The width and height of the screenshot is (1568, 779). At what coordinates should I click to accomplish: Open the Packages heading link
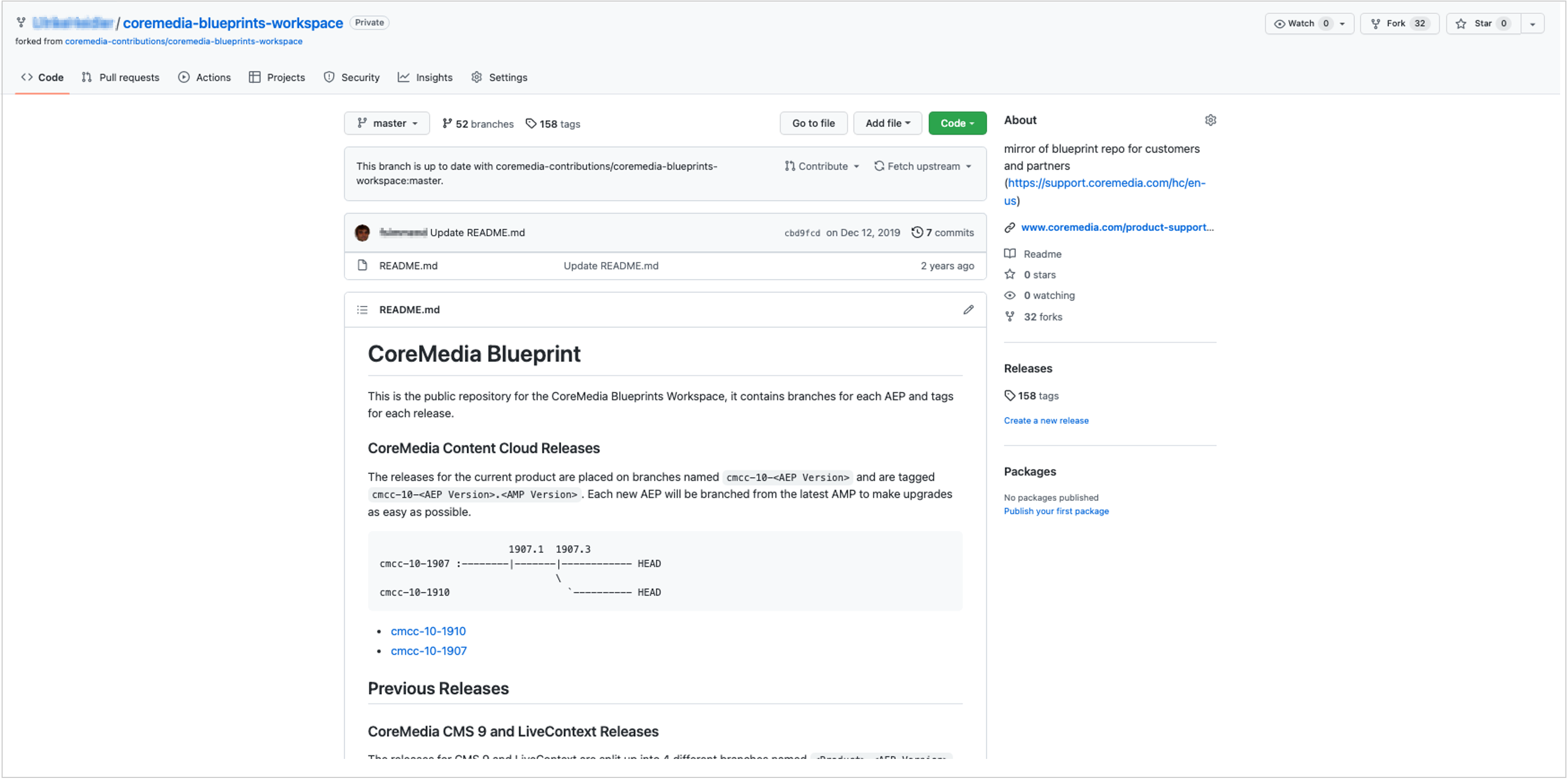[x=1030, y=471]
